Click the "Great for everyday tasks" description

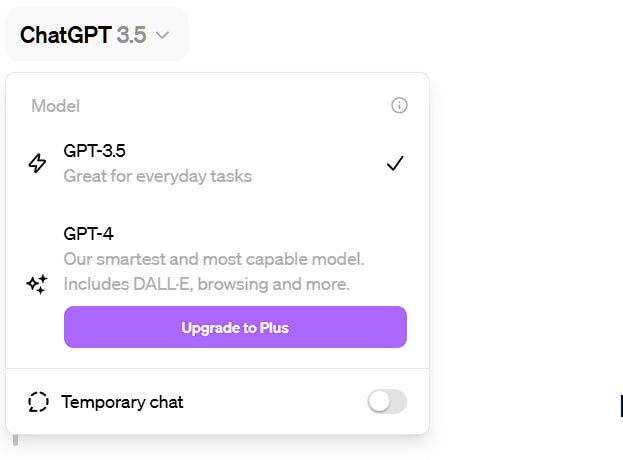point(157,177)
